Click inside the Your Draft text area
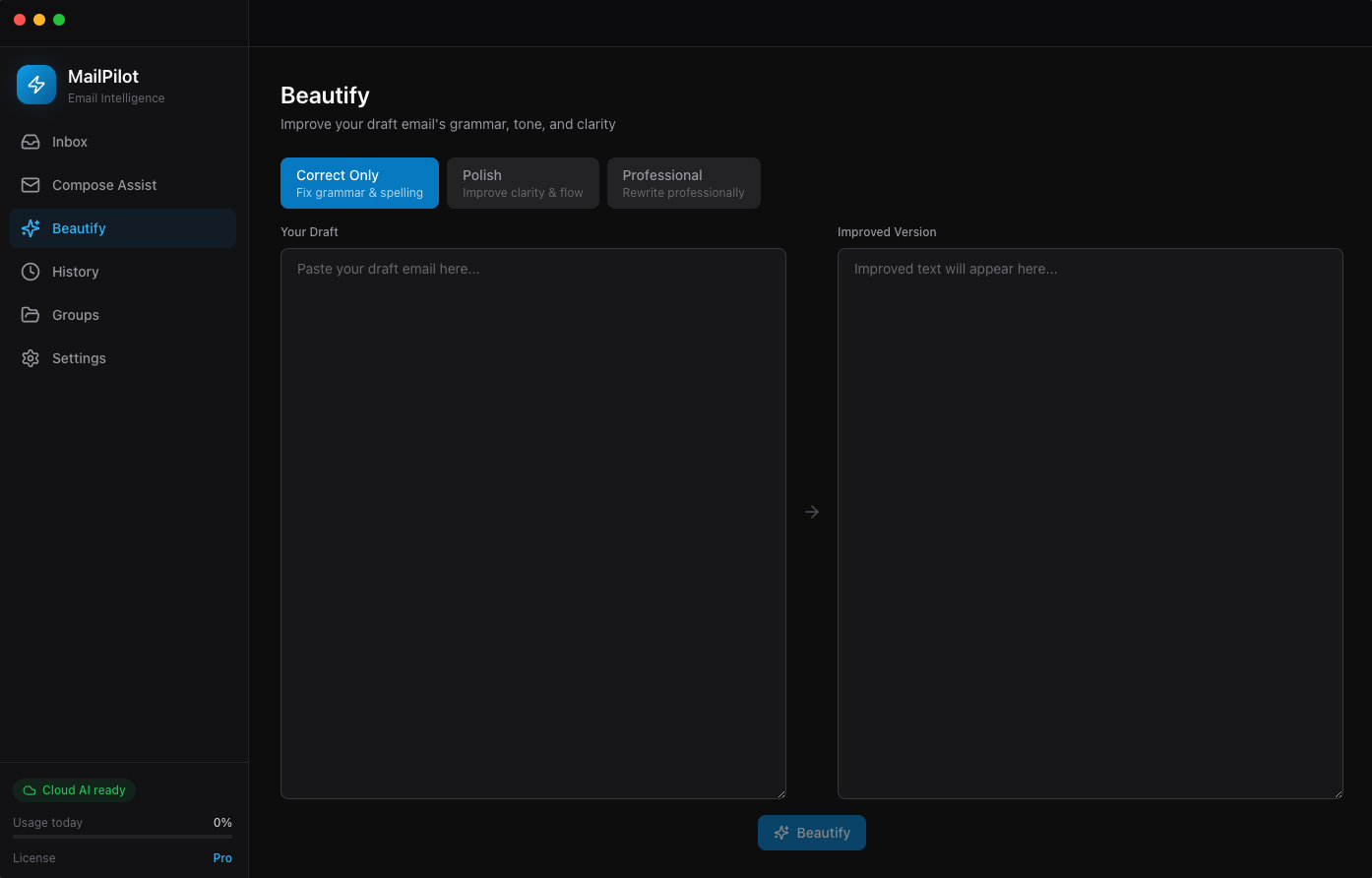1372x878 pixels. coord(533,522)
